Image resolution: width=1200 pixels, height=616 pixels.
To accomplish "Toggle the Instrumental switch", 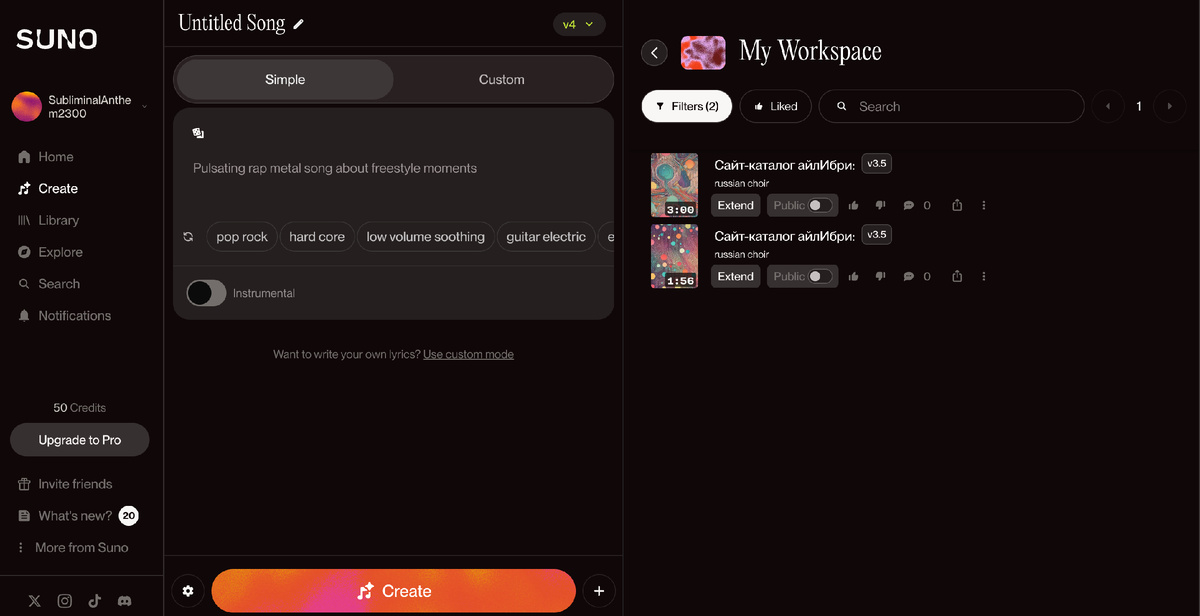I will pos(207,293).
